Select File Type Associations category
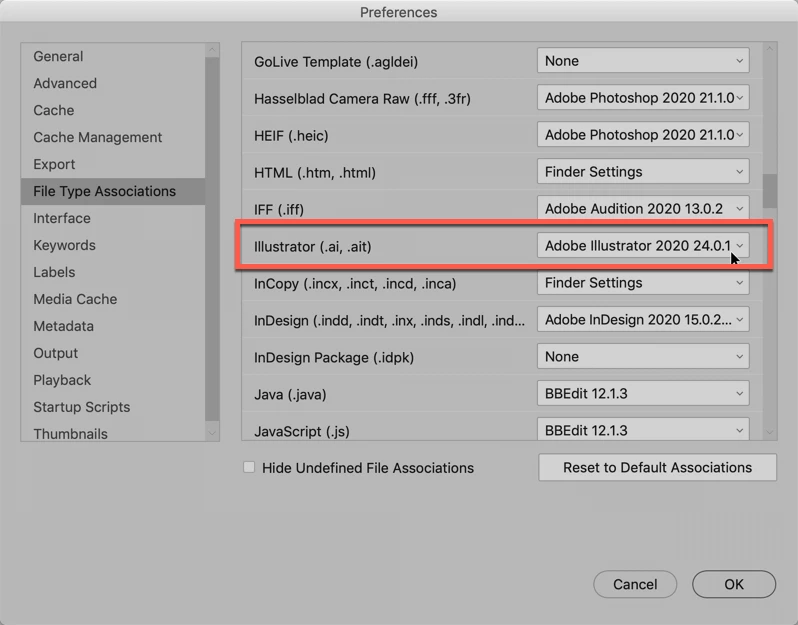The width and height of the screenshot is (798, 625). (x=113, y=191)
